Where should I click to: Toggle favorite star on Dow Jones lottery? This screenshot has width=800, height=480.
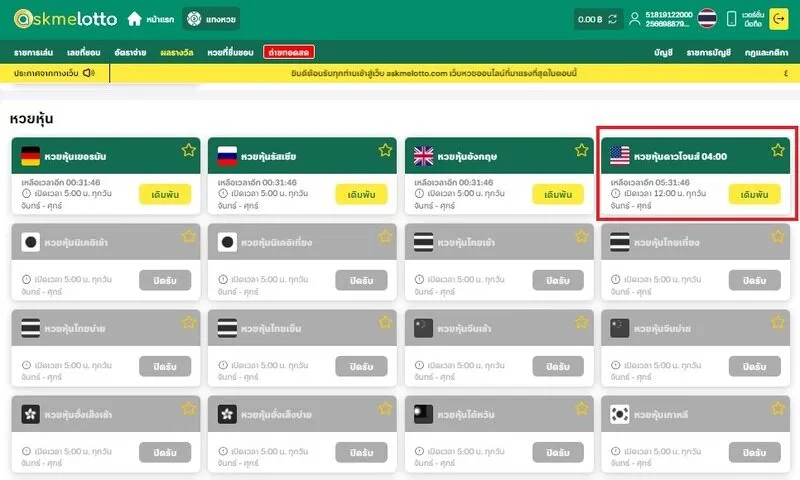(777, 150)
